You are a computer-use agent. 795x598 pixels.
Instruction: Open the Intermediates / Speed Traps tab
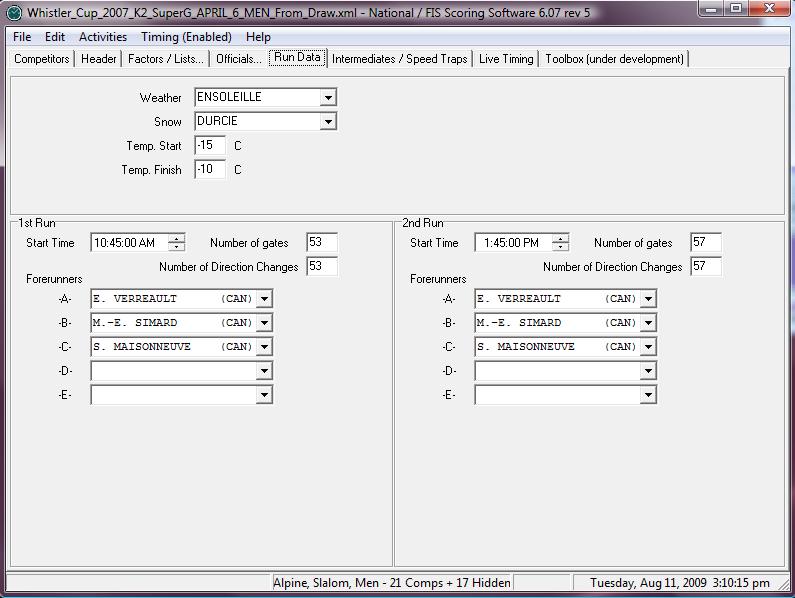tap(400, 59)
